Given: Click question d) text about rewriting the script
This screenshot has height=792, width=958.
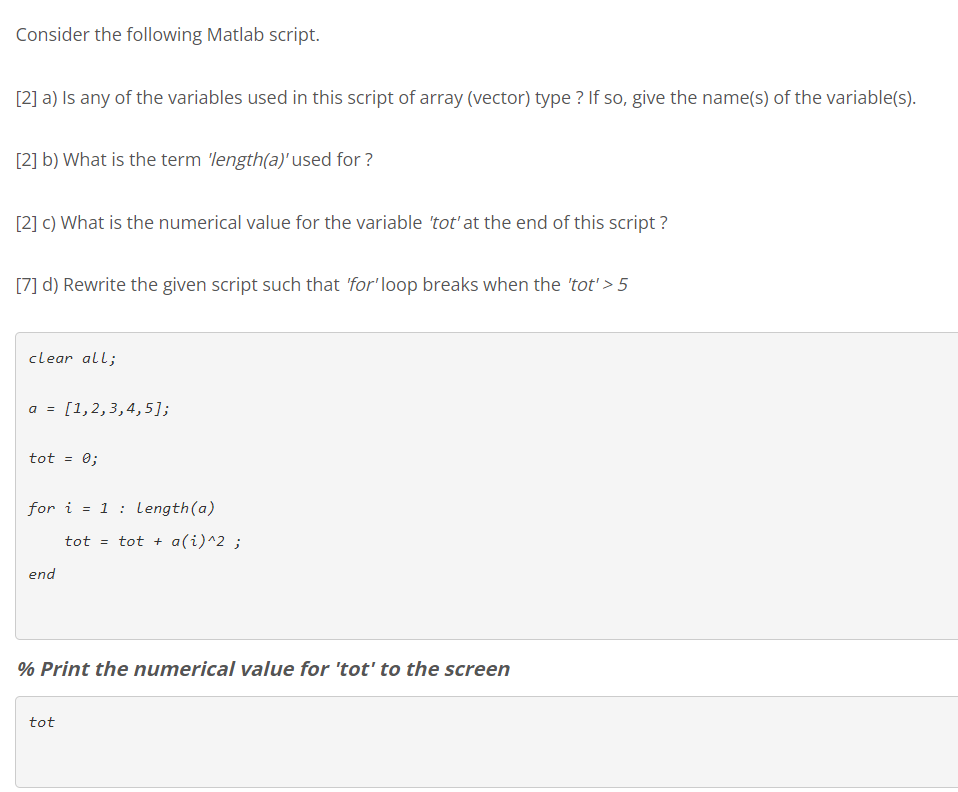Looking at the screenshot, I should [x=321, y=285].
